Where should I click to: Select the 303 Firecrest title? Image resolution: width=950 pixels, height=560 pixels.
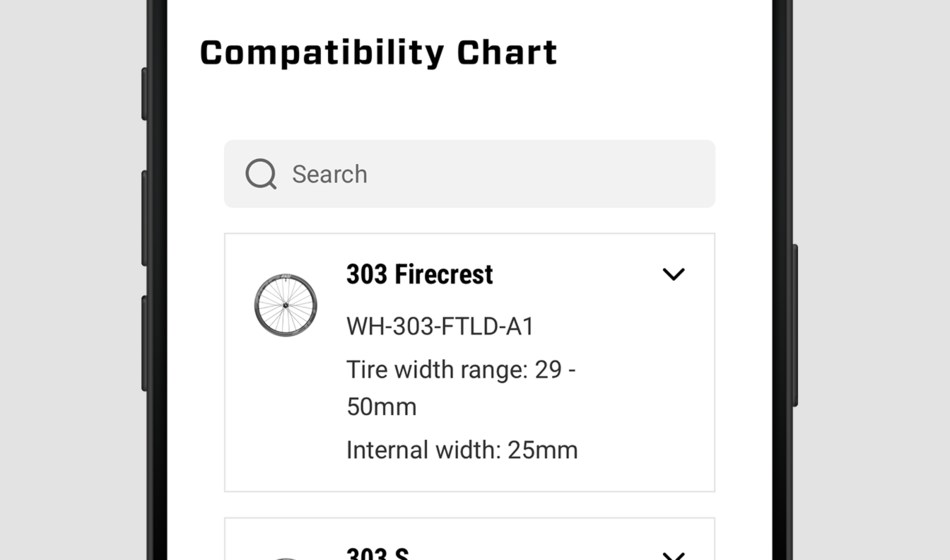(x=419, y=275)
